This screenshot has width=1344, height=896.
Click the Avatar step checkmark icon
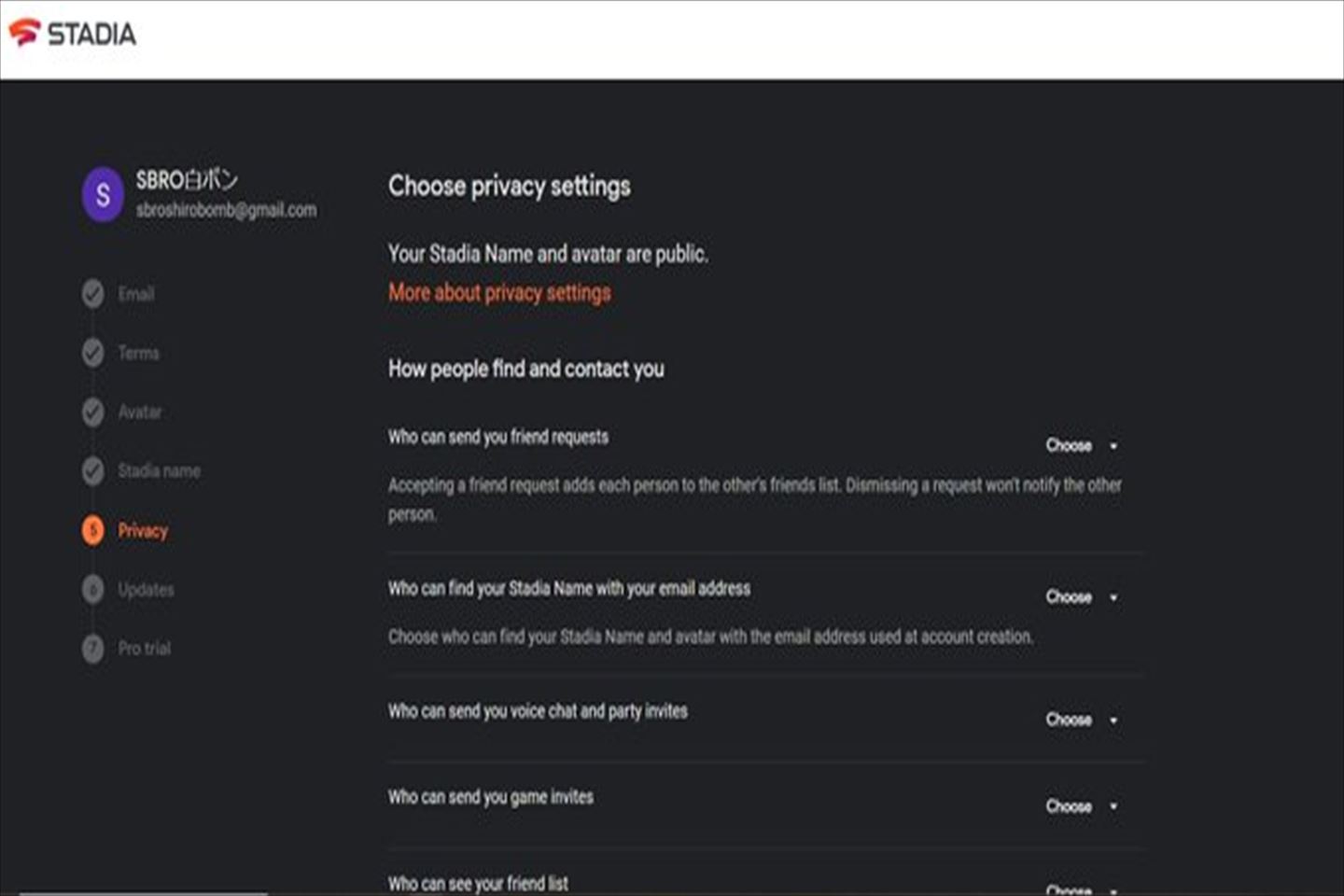(92, 412)
